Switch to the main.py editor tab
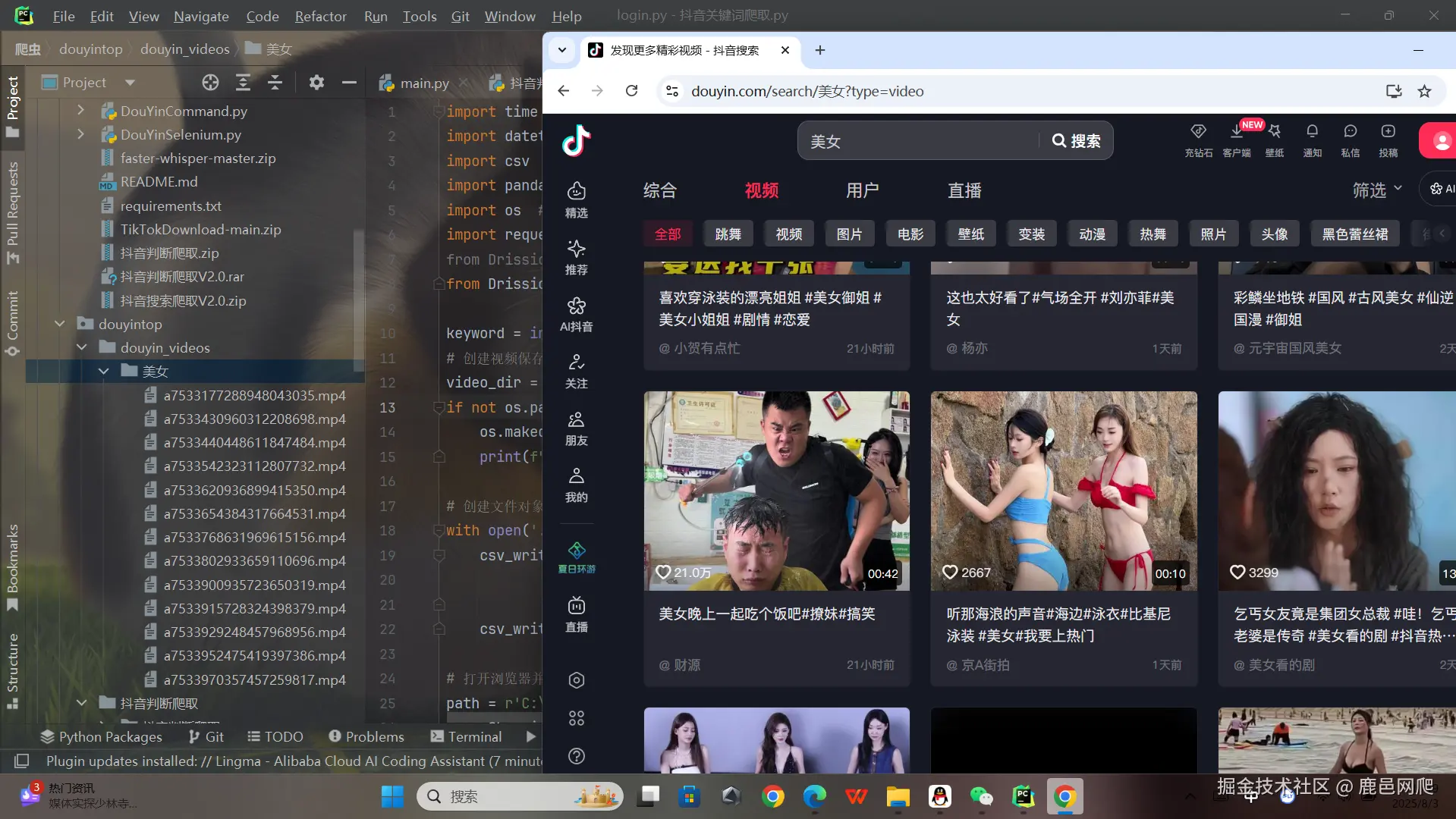The width and height of the screenshot is (1456, 819). (x=424, y=83)
